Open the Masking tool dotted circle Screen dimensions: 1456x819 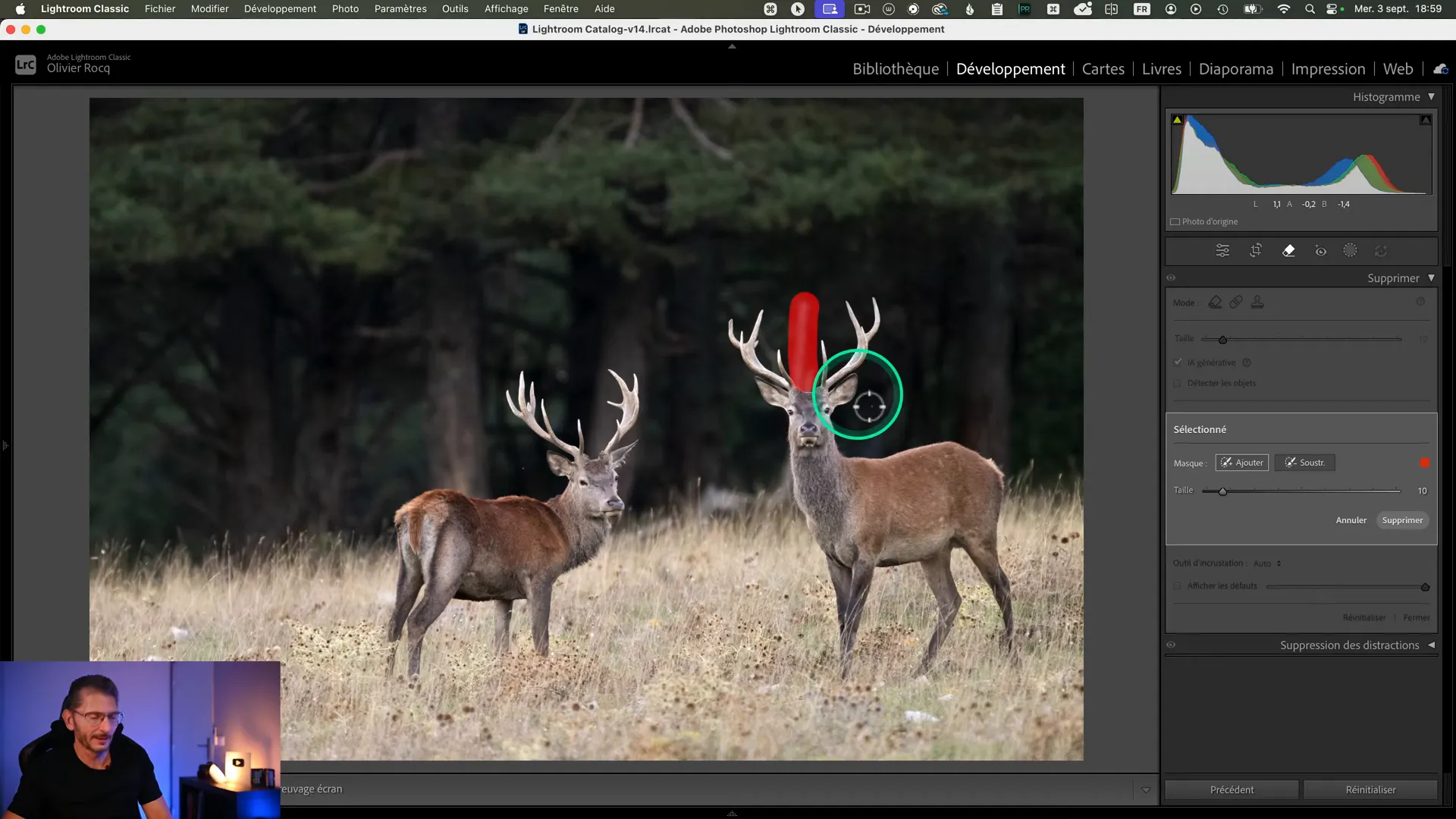pos(1351,250)
